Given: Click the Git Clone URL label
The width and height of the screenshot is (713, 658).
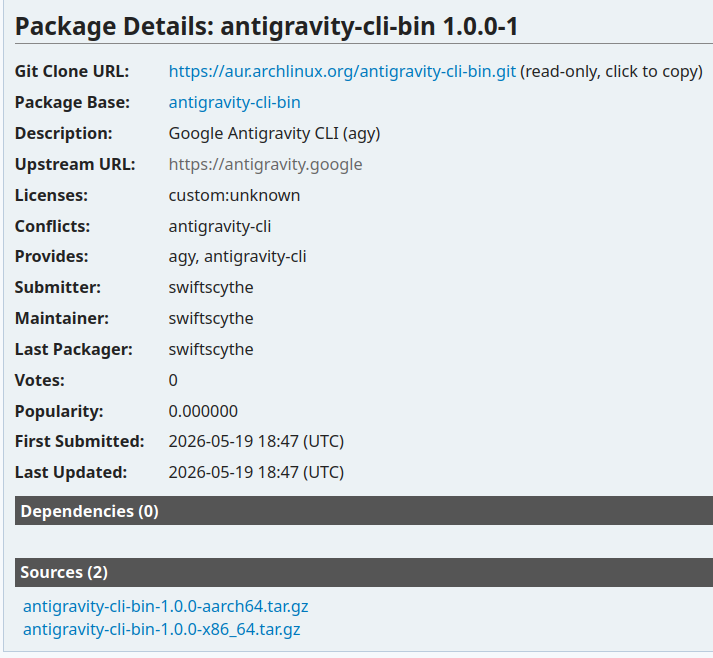Looking at the screenshot, I should (x=72, y=71).
